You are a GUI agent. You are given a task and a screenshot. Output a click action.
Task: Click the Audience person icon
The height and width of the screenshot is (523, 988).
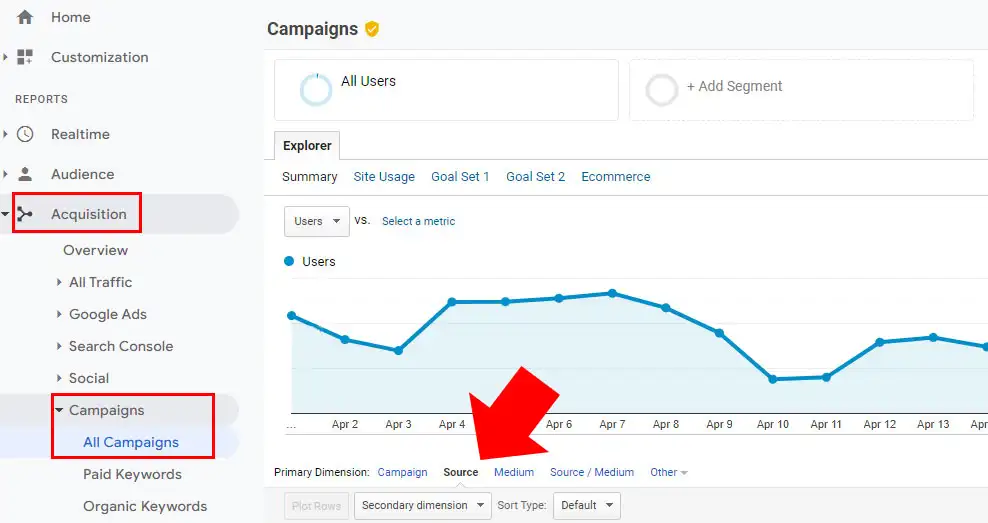tap(25, 174)
